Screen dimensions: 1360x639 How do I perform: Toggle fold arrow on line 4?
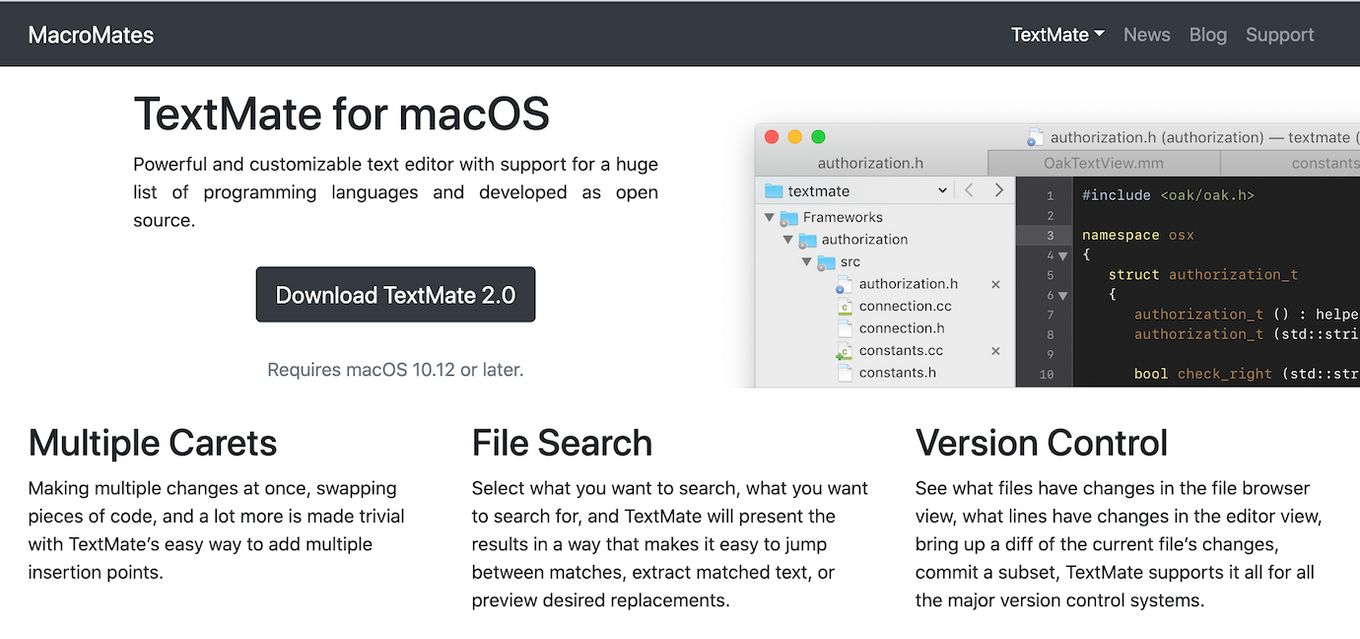coord(1063,256)
